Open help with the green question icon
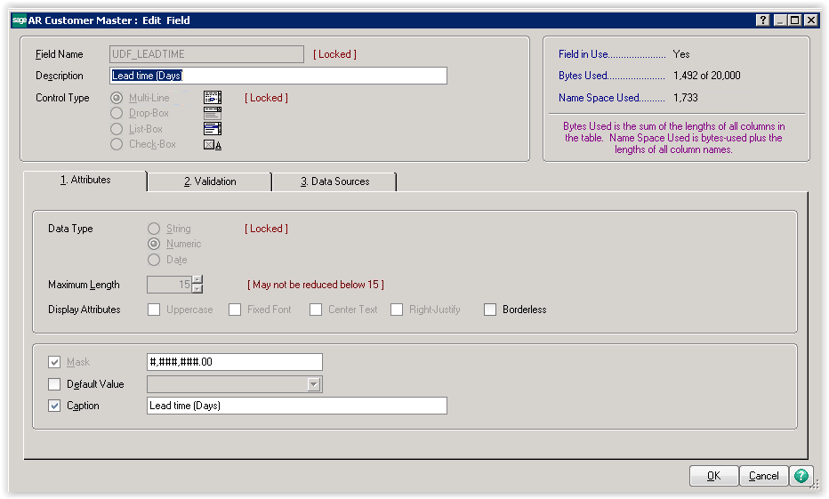The image size is (829, 499). pyautogui.click(x=802, y=476)
